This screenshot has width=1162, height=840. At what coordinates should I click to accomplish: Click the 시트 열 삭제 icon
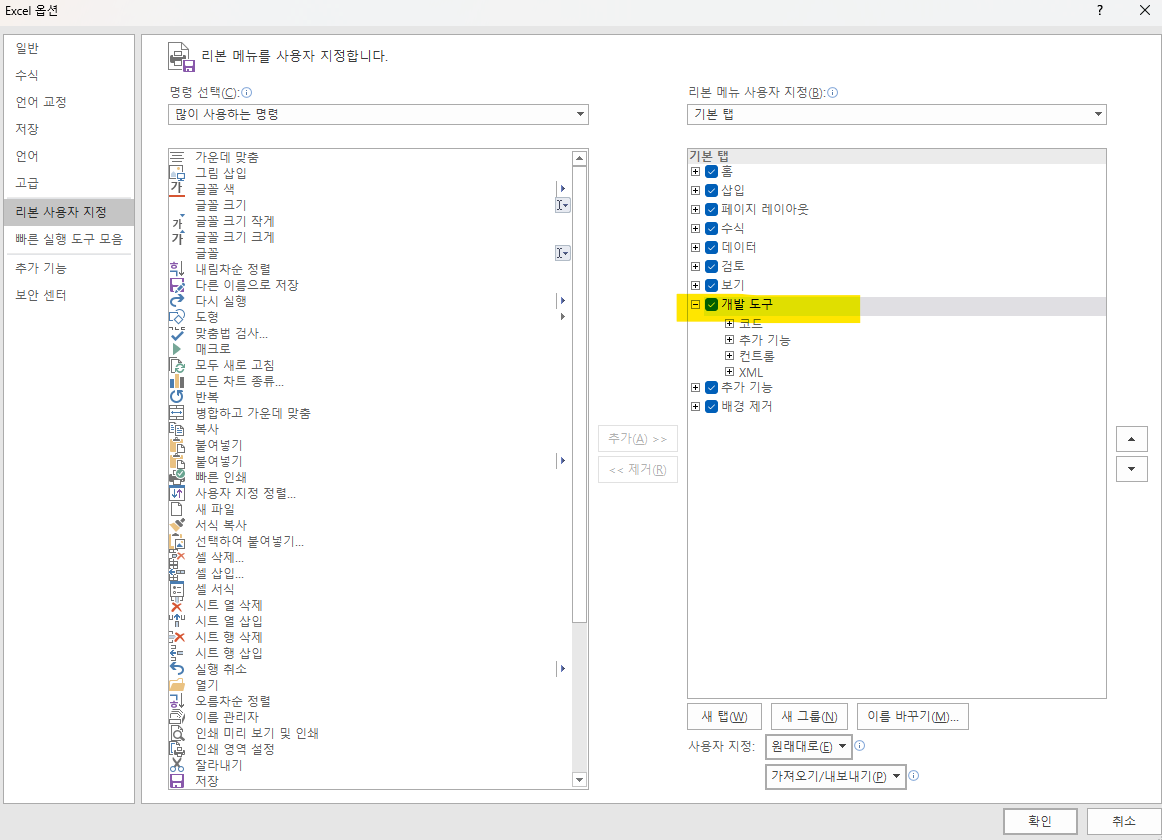[176, 605]
